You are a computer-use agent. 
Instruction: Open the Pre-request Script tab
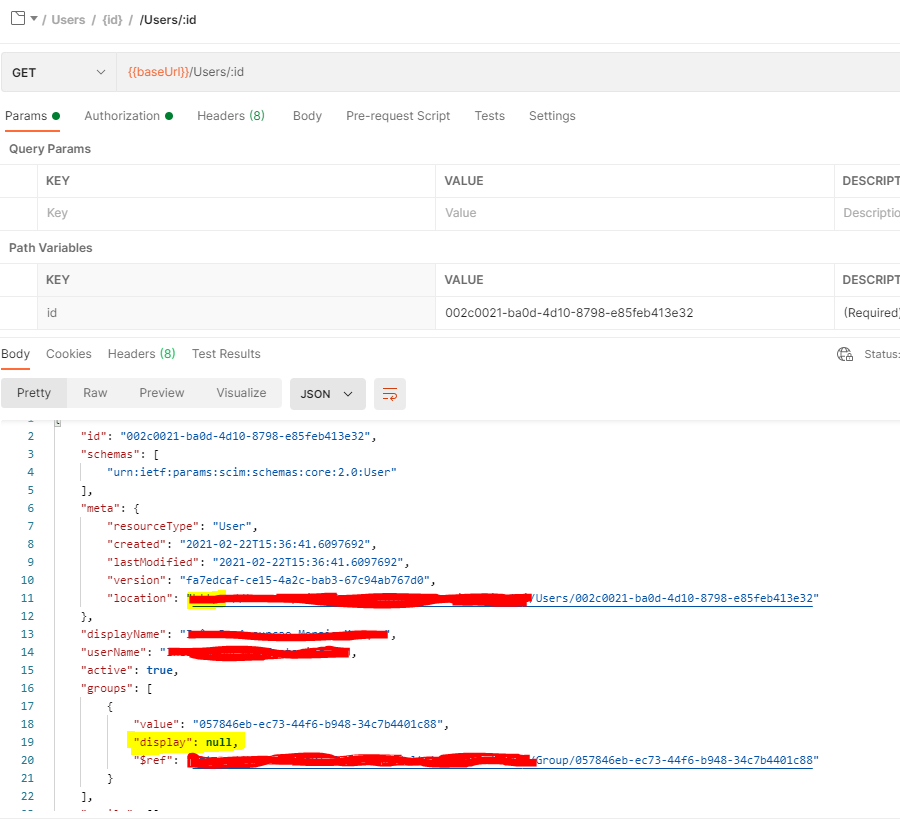pyautogui.click(x=398, y=115)
